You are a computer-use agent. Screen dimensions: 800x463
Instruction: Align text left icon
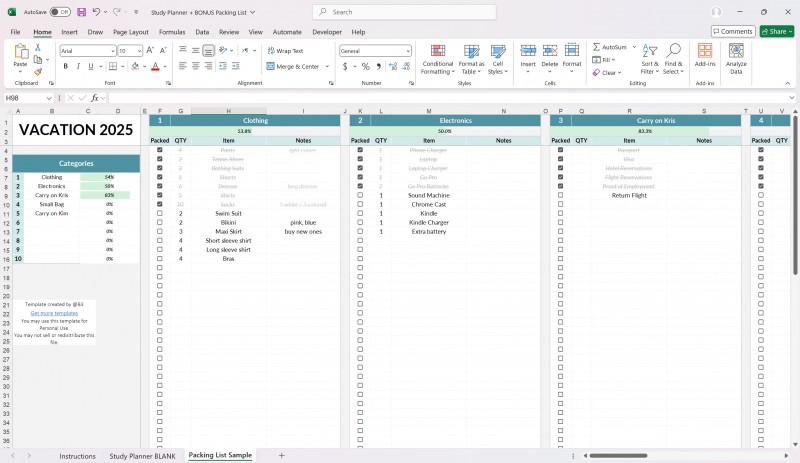coord(183,66)
